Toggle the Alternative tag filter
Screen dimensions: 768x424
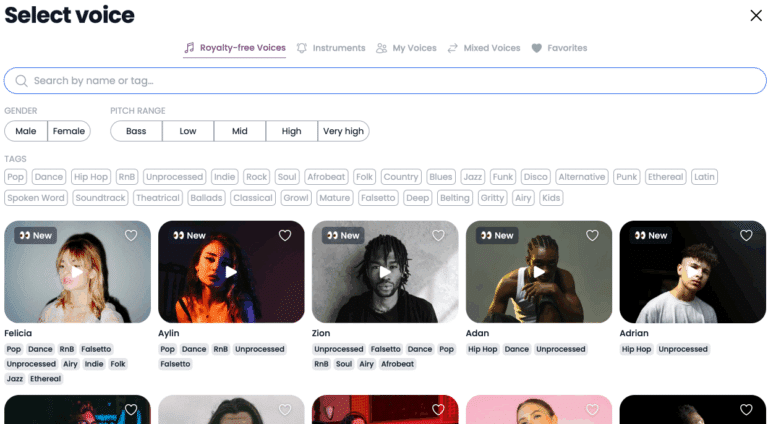(x=582, y=177)
